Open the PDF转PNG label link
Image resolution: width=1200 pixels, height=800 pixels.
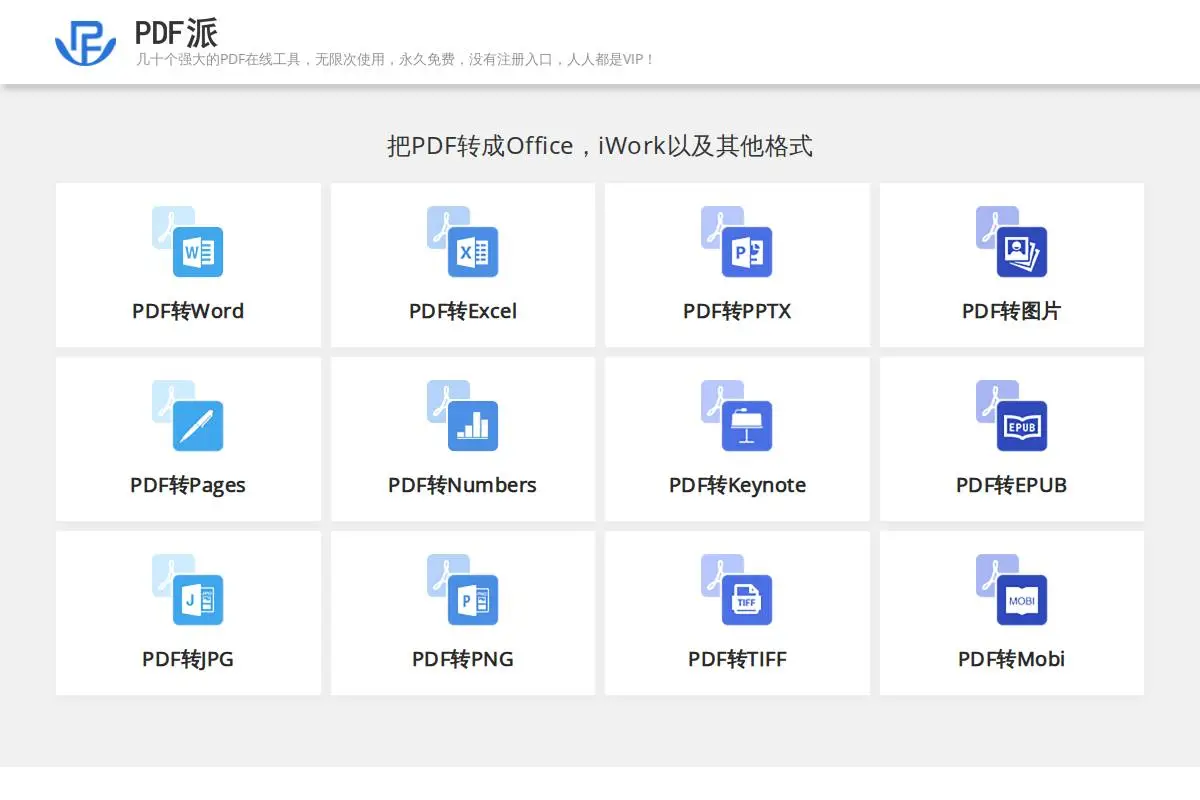(x=462, y=659)
